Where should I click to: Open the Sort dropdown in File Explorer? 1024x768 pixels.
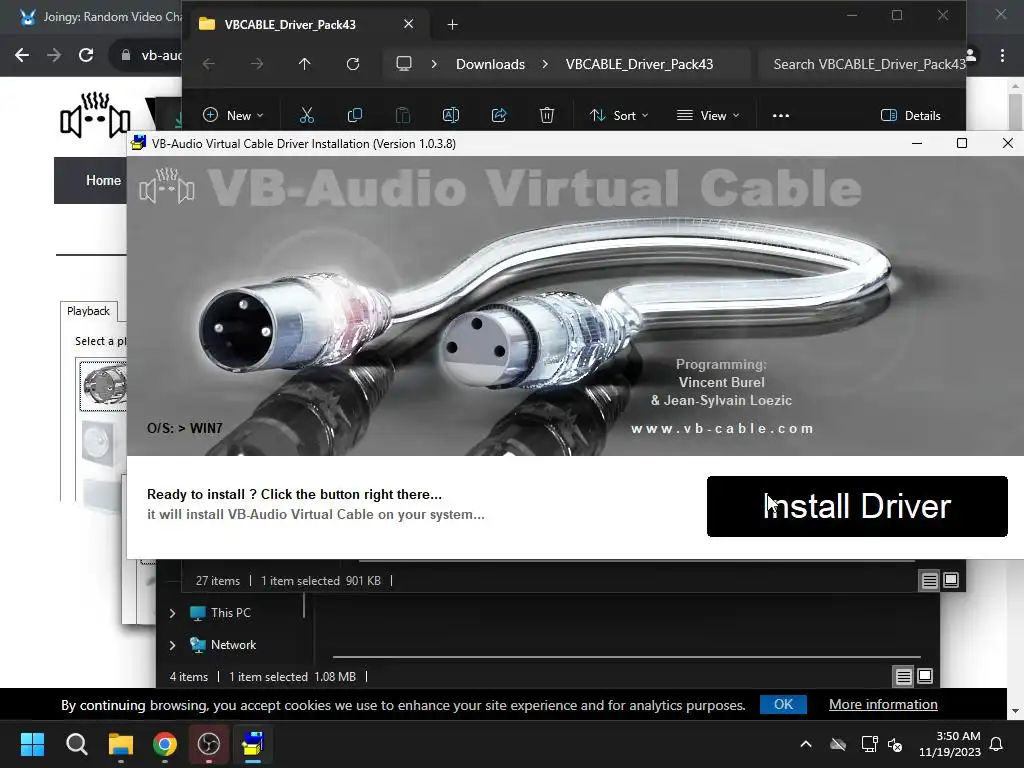tap(618, 116)
